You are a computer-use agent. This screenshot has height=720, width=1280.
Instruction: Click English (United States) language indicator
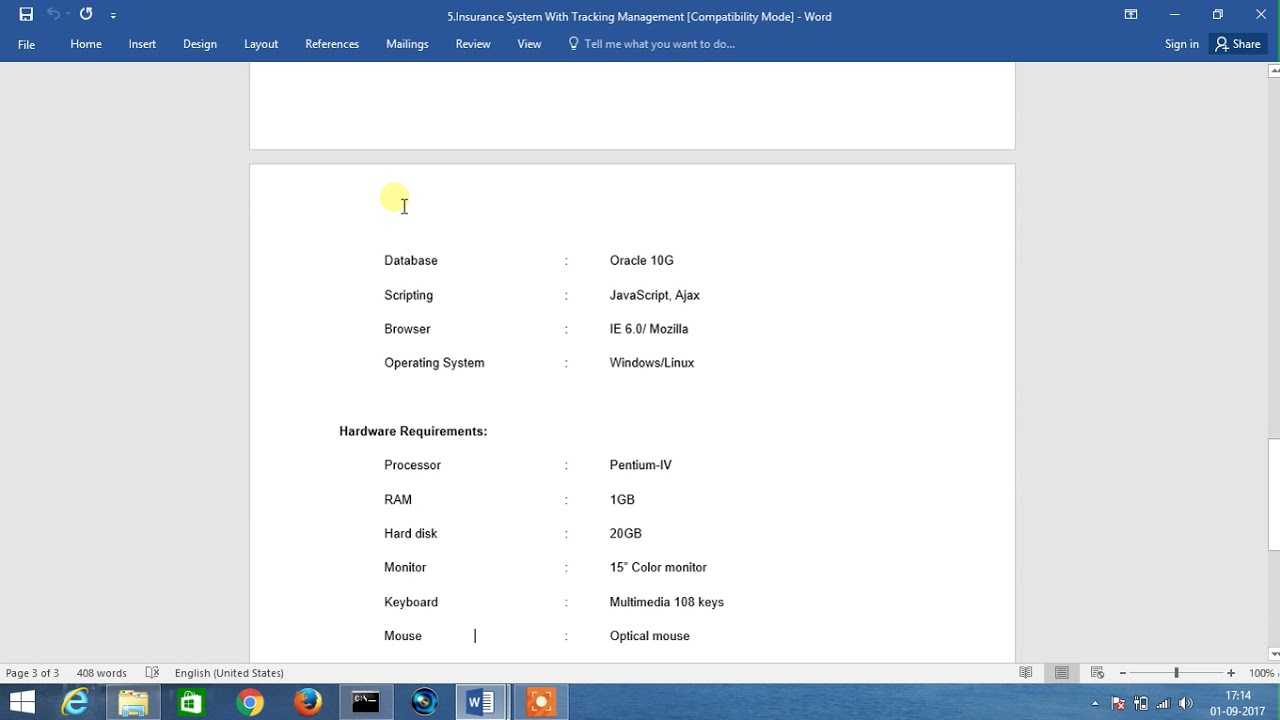pos(229,673)
